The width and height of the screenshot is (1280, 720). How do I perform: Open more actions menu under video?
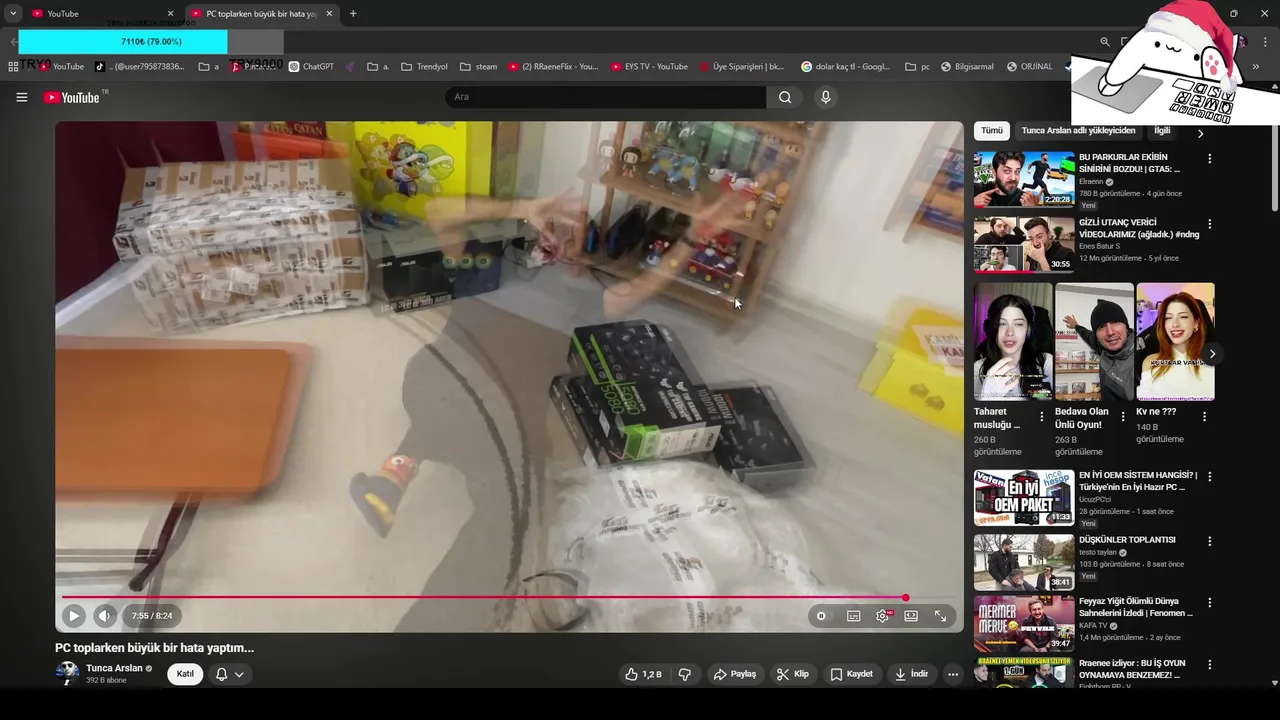(x=953, y=674)
